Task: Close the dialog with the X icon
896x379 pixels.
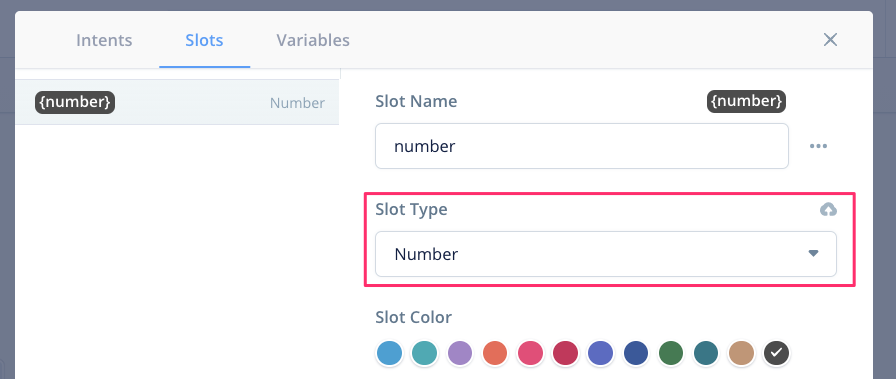Action: tap(830, 39)
